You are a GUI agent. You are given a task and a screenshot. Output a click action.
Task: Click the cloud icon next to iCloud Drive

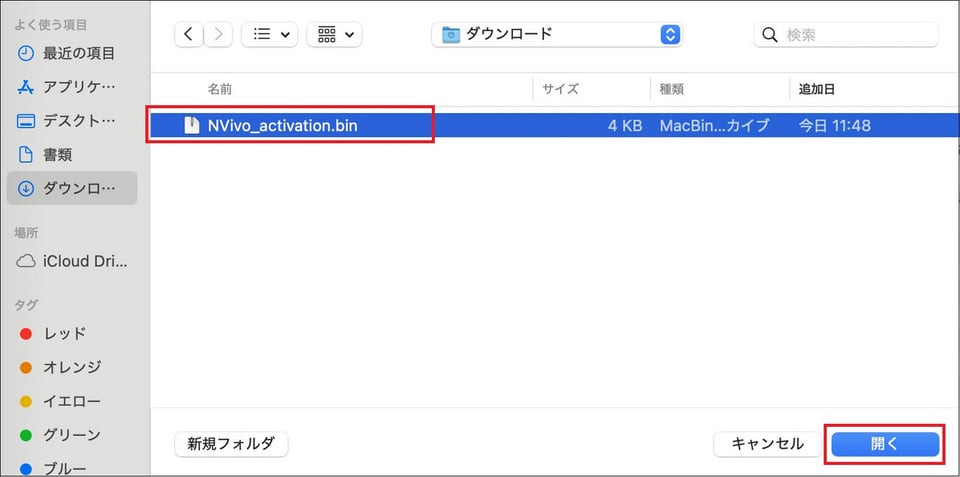(26, 262)
